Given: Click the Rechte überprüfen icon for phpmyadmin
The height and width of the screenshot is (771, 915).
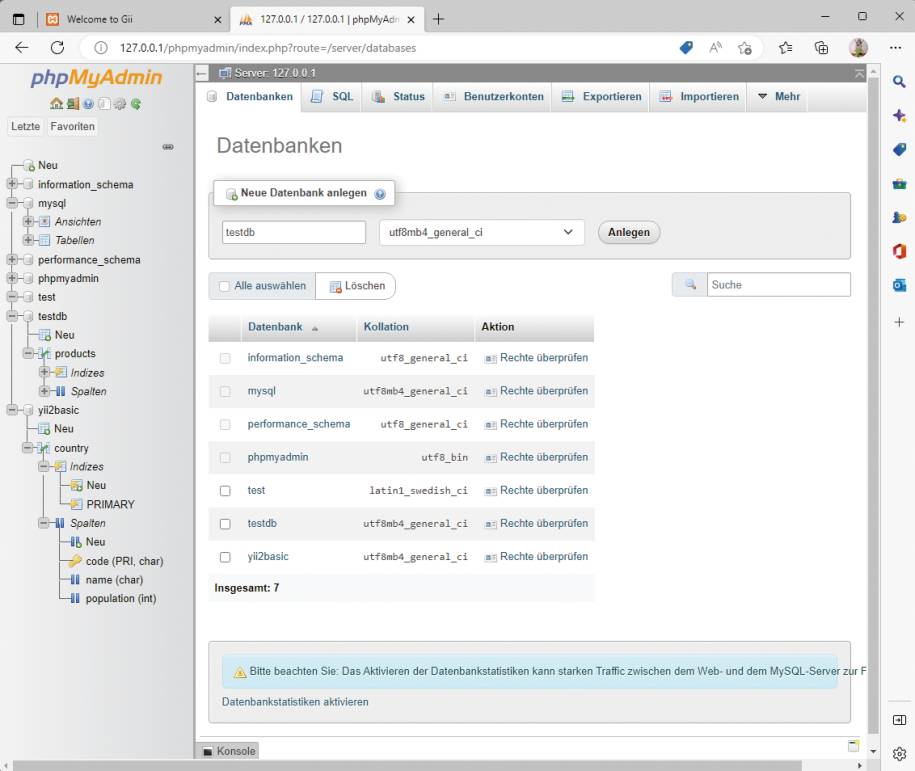Looking at the screenshot, I should (x=491, y=458).
